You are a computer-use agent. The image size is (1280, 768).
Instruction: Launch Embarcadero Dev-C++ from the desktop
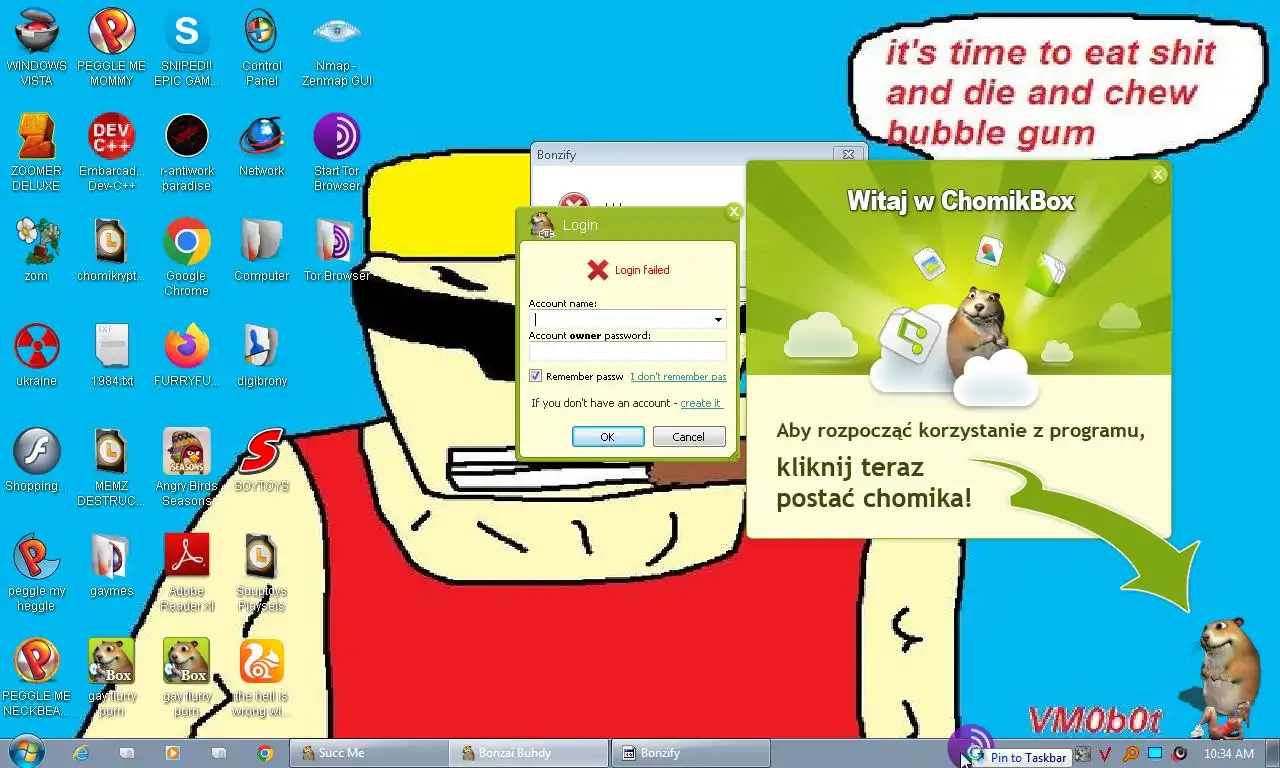(x=112, y=152)
